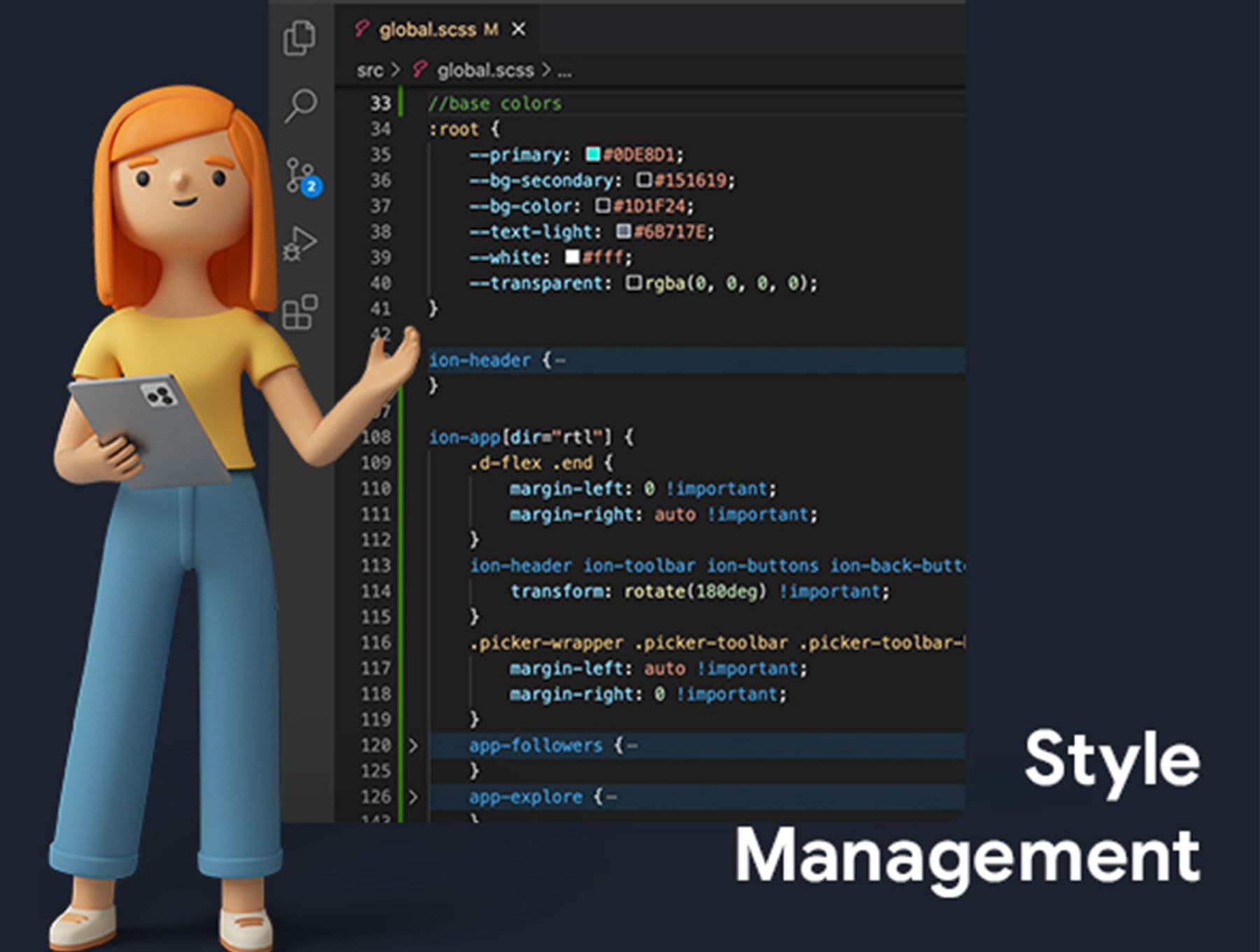Click line number 33 in the gutter

coord(380,104)
